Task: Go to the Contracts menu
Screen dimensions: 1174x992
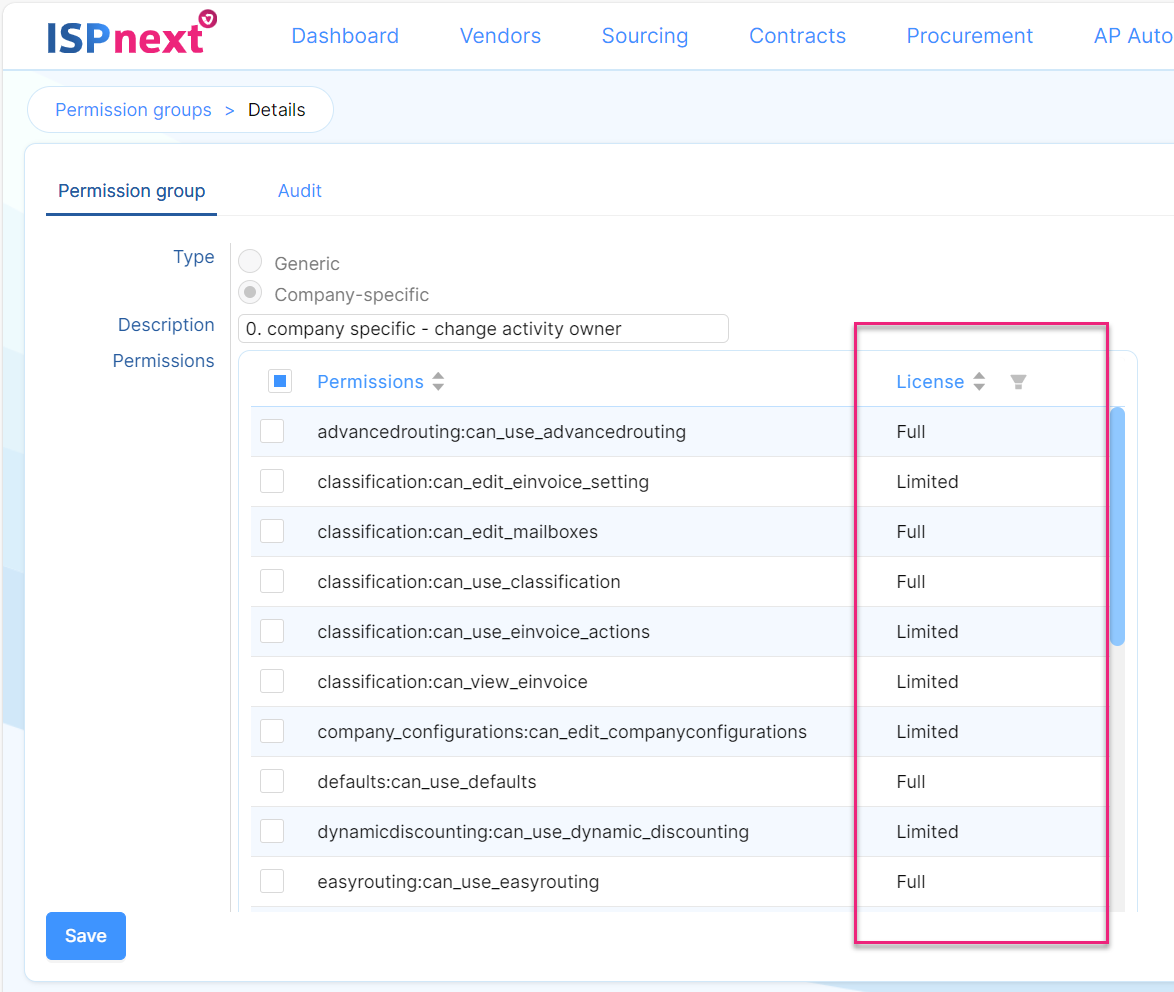Action: [x=797, y=36]
